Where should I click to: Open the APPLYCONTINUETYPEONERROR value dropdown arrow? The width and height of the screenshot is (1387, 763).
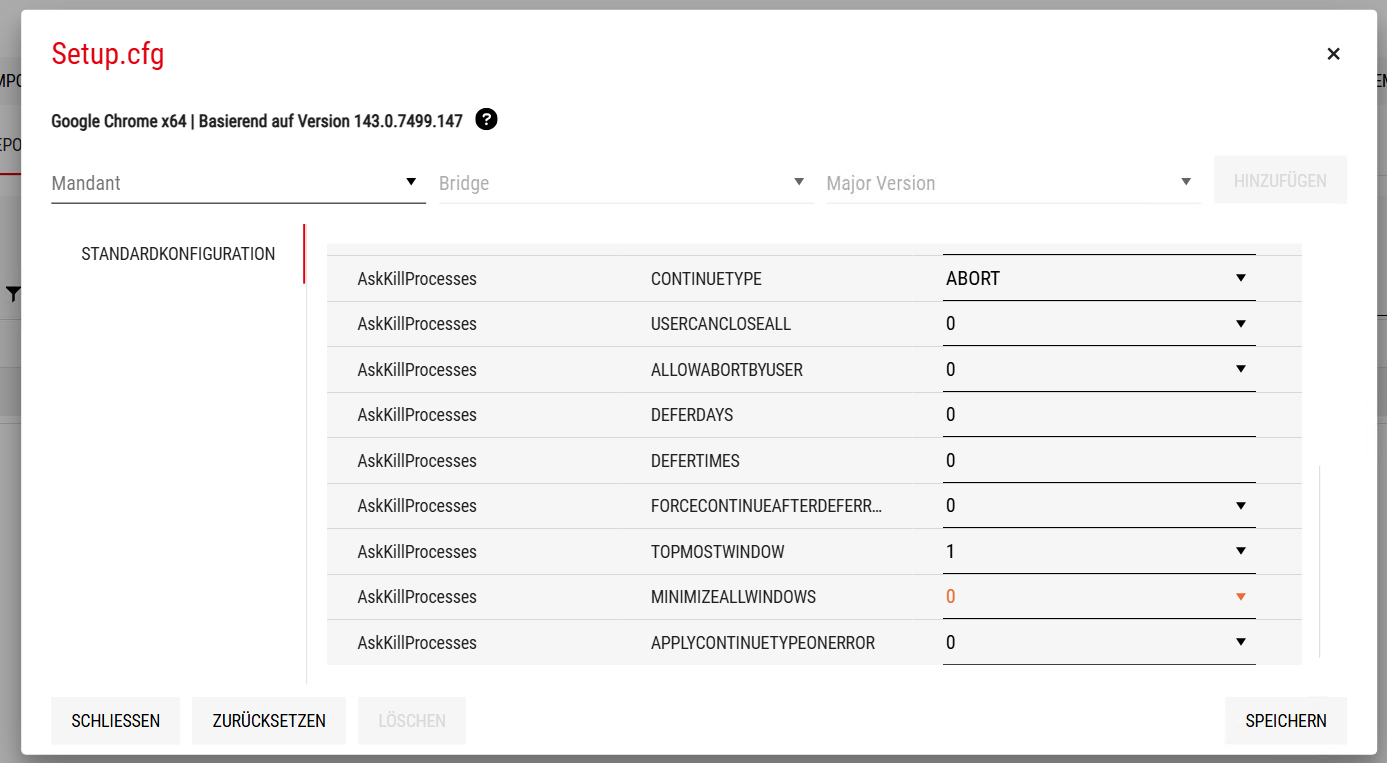coord(1240,642)
